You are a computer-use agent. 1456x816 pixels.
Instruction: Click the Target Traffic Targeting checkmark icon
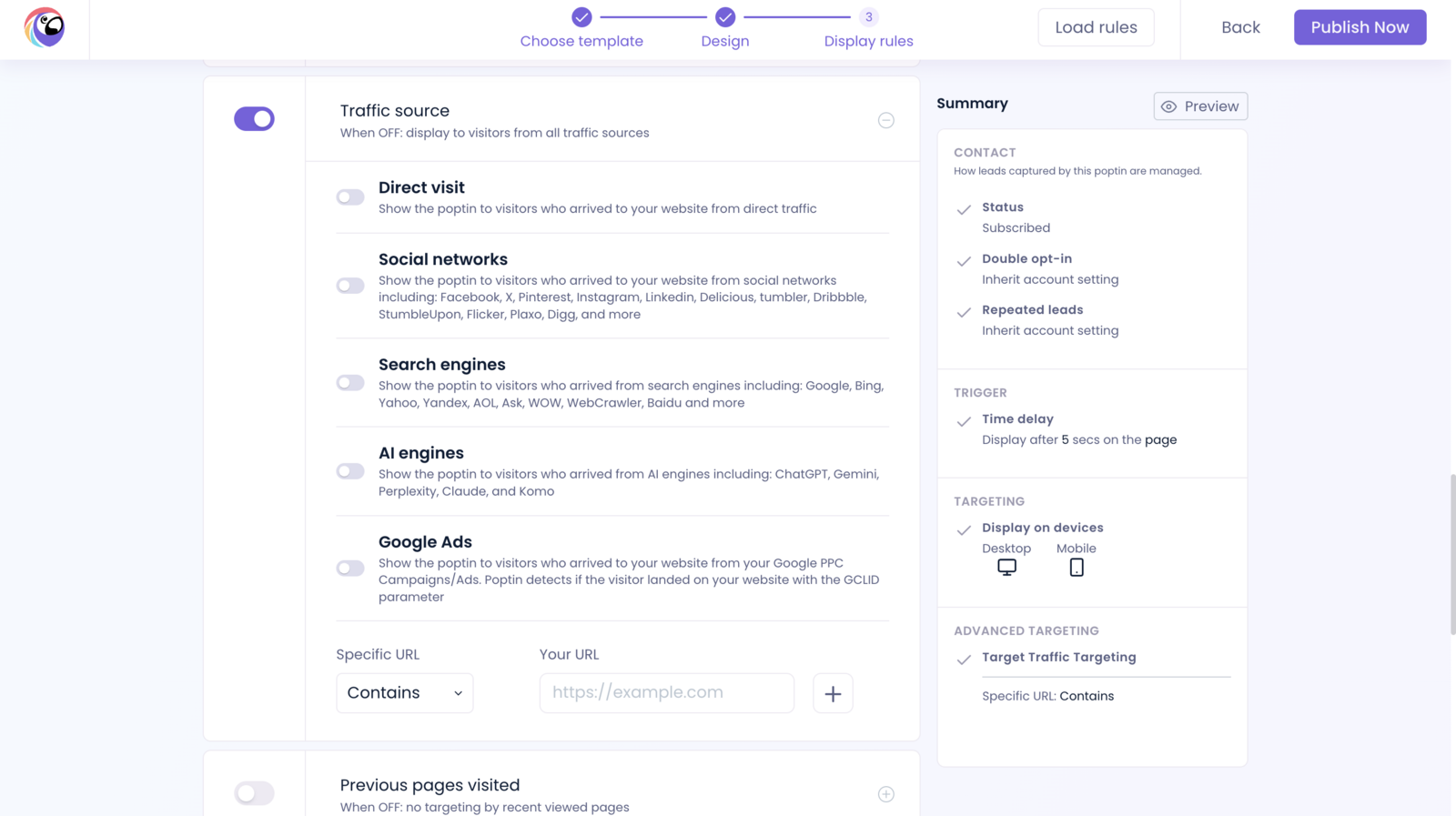click(x=964, y=660)
